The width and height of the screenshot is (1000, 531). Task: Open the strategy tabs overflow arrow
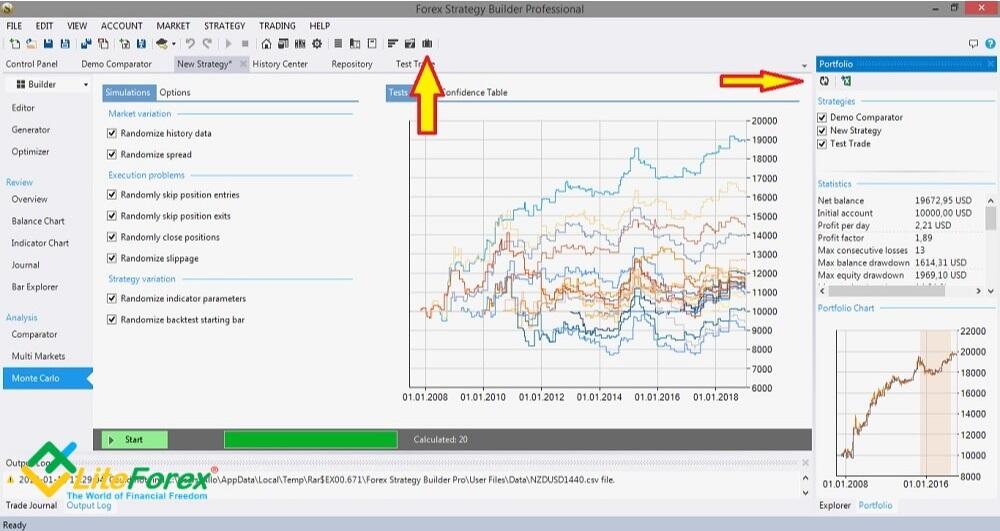pos(804,66)
